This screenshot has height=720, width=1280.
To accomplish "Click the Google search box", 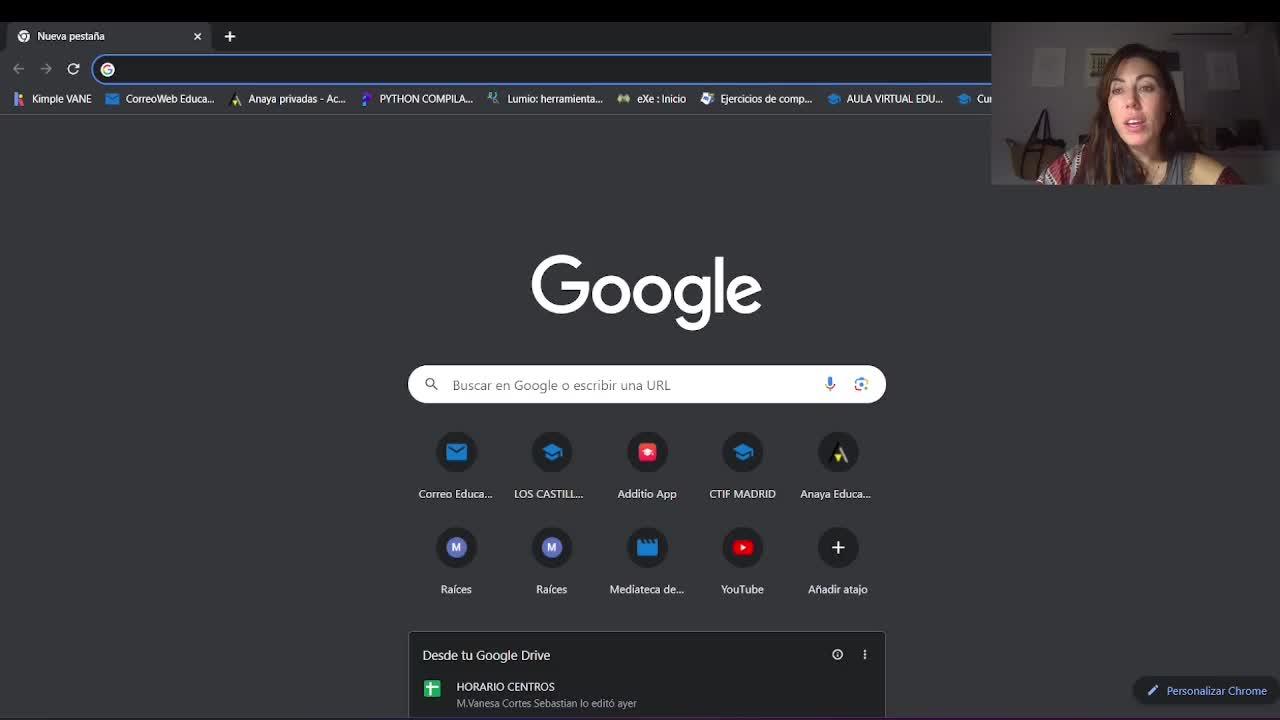I will click(647, 385).
